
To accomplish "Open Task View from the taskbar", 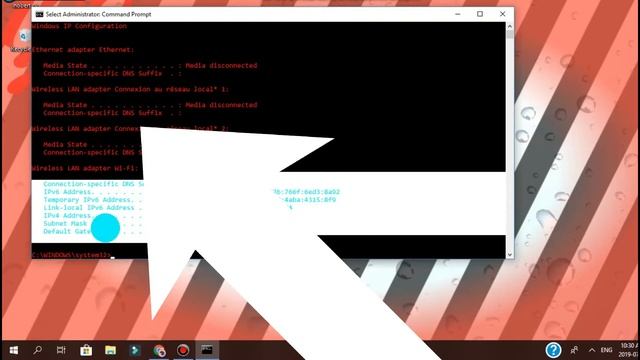I will click(x=61, y=350).
